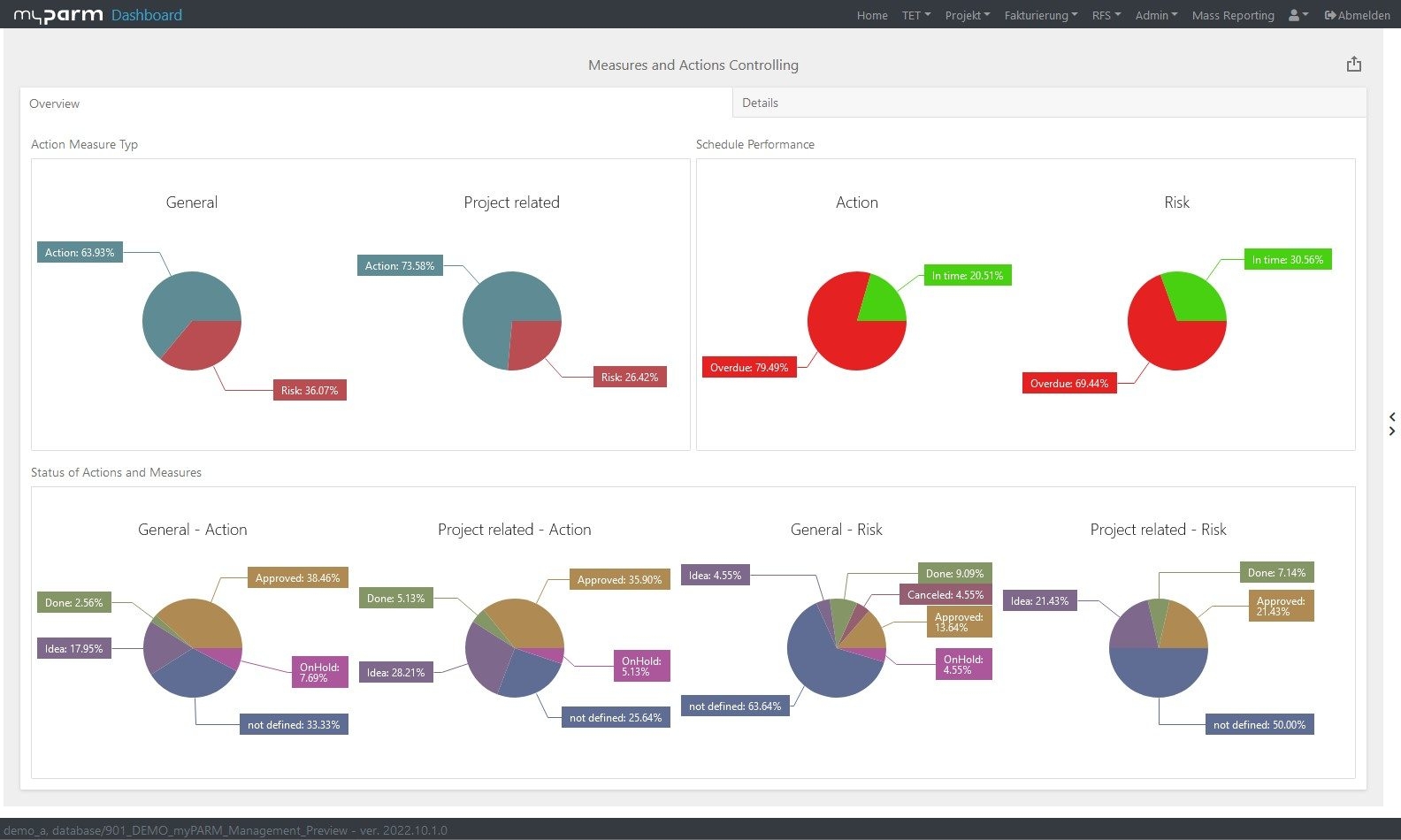
Task: Expand the TET dropdown menu
Action: (916, 15)
